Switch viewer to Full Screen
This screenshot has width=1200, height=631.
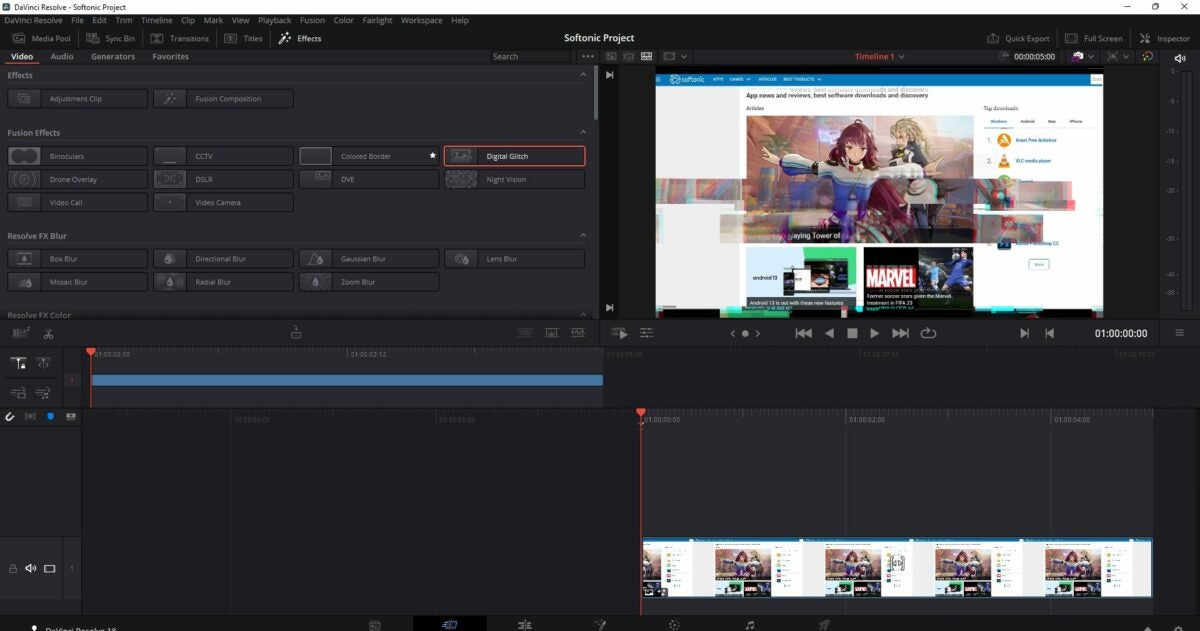[1094, 38]
